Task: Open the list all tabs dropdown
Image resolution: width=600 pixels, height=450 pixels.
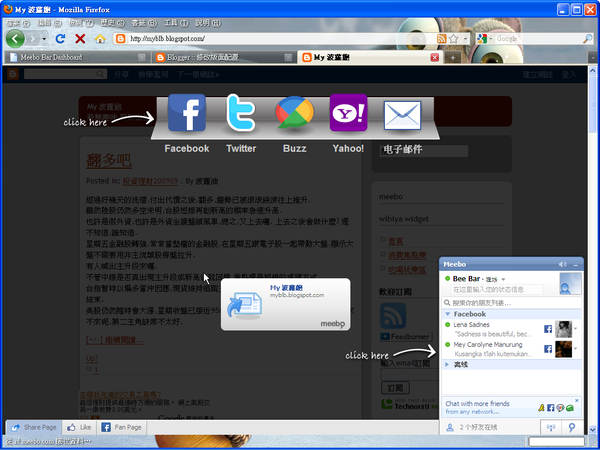Action: pos(593,57)
